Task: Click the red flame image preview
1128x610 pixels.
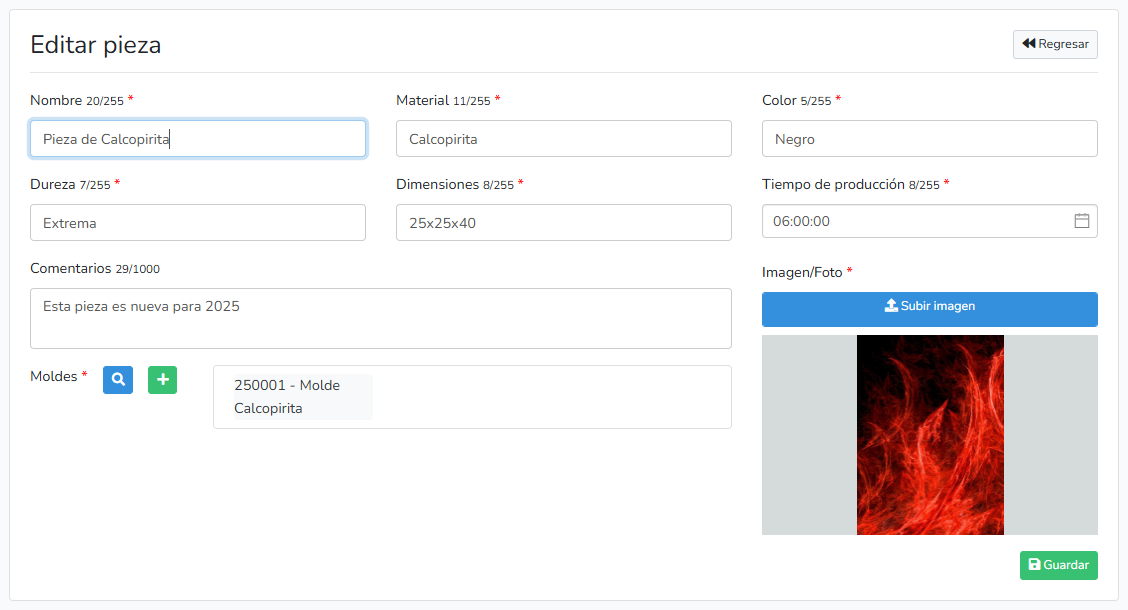Action: point(930,435)
